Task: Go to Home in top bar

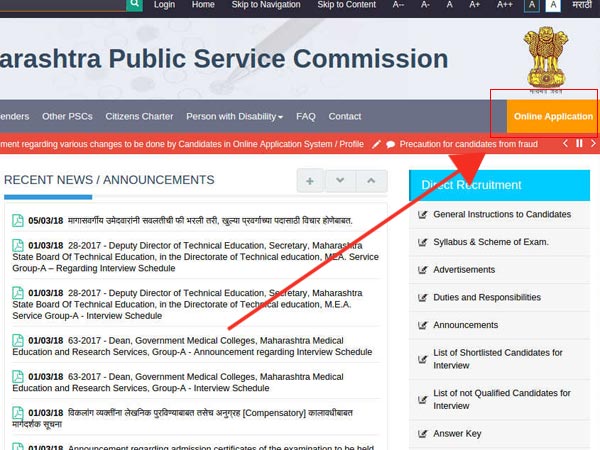Action: point(203,5)
